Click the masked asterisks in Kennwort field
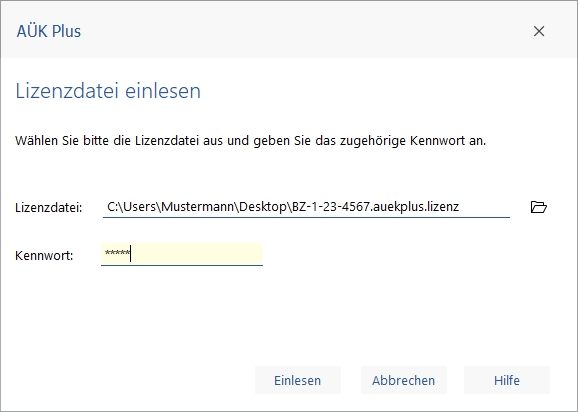 tap(117, 254)
